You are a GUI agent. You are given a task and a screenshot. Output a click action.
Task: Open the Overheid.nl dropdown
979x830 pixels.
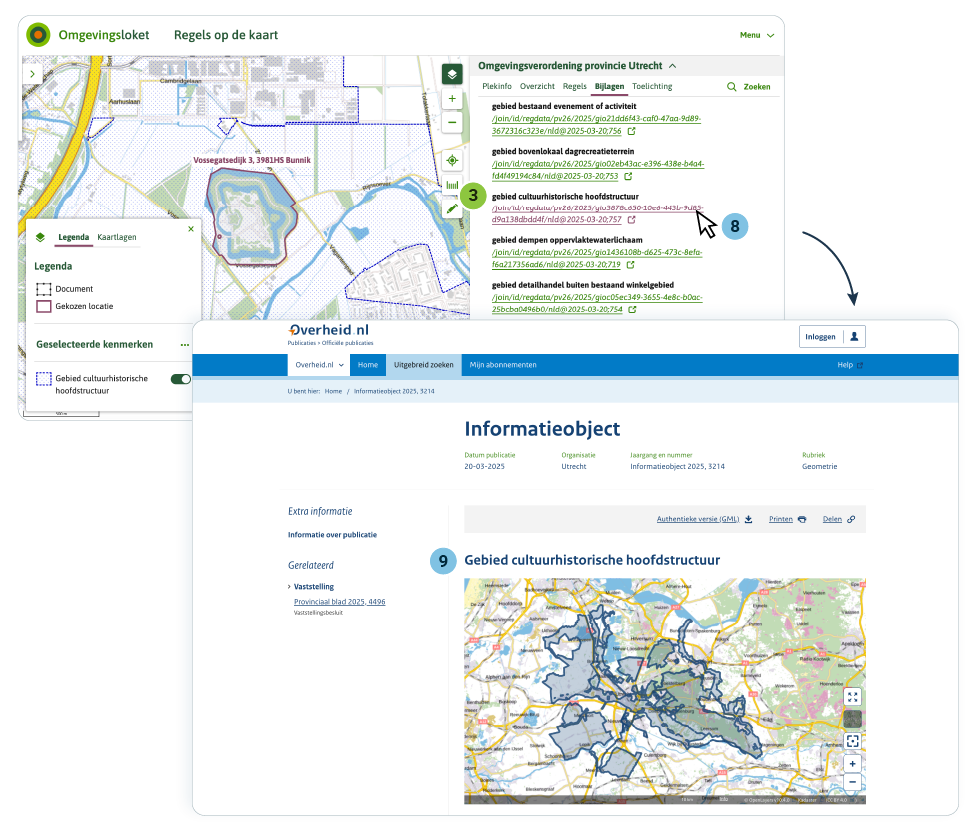pos(319,365)
